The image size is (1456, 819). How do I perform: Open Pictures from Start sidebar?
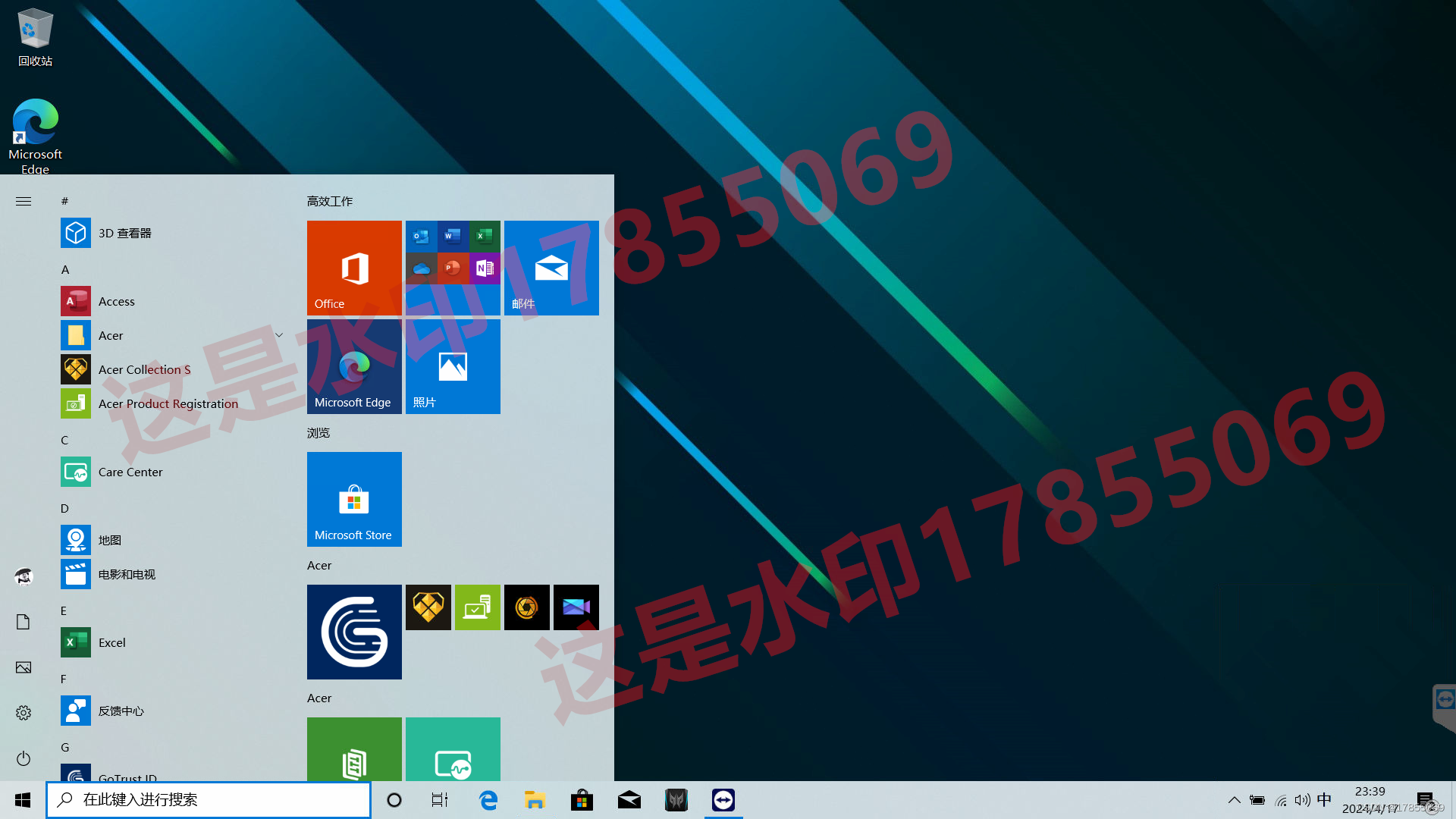tap(24, 667)
